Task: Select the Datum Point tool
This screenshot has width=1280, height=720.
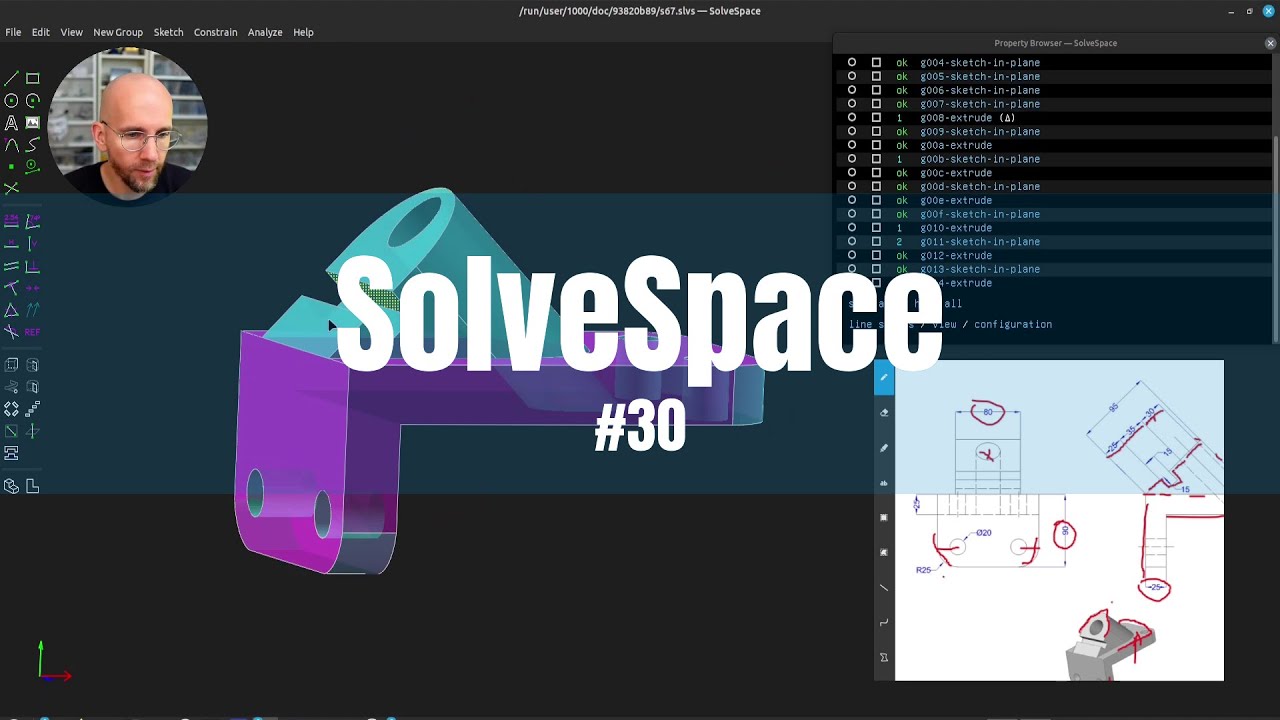Action: [x=11, y=166]
